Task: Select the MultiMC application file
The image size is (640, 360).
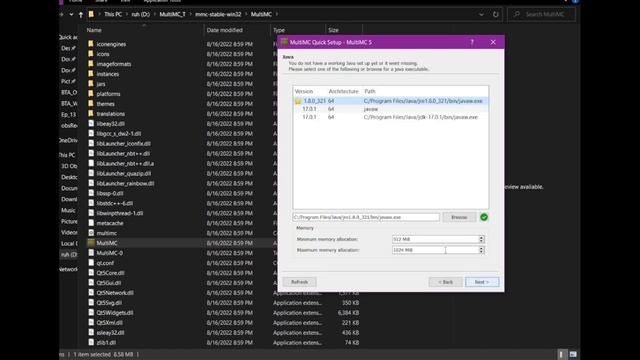Action: pos(107,243)
